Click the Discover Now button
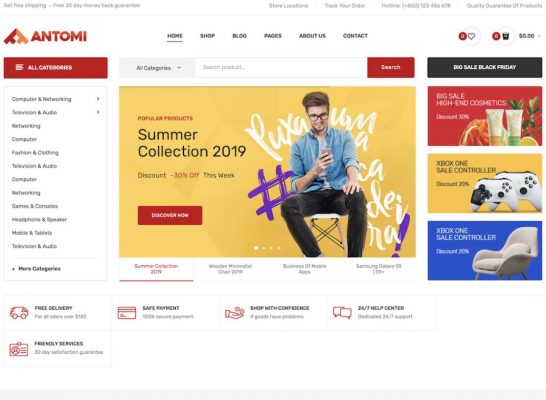Image resolution: width=546 pixels, height=400 pixels. [x=170, y=215]
